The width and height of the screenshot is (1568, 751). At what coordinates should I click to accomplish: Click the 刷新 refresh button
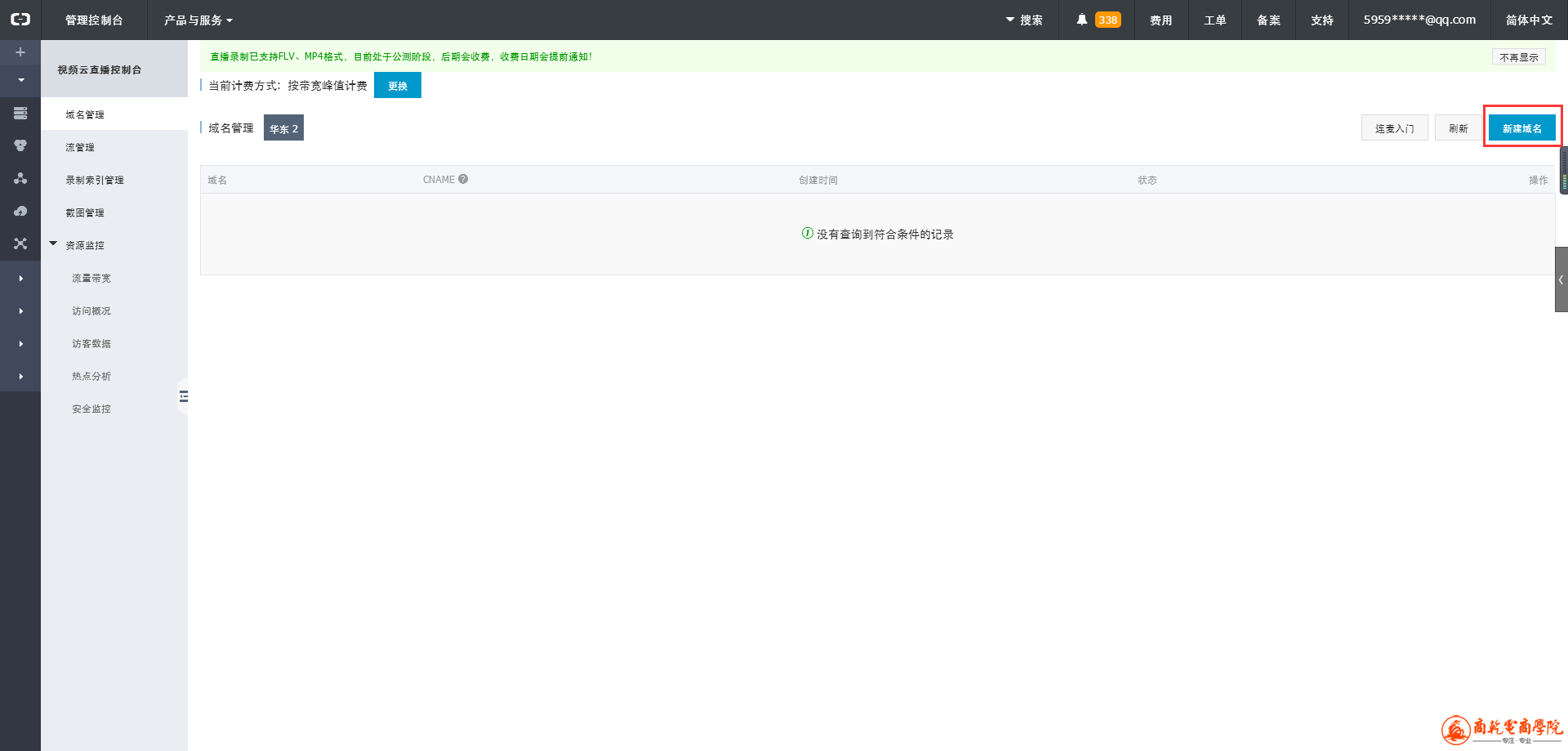[1458, 128]
